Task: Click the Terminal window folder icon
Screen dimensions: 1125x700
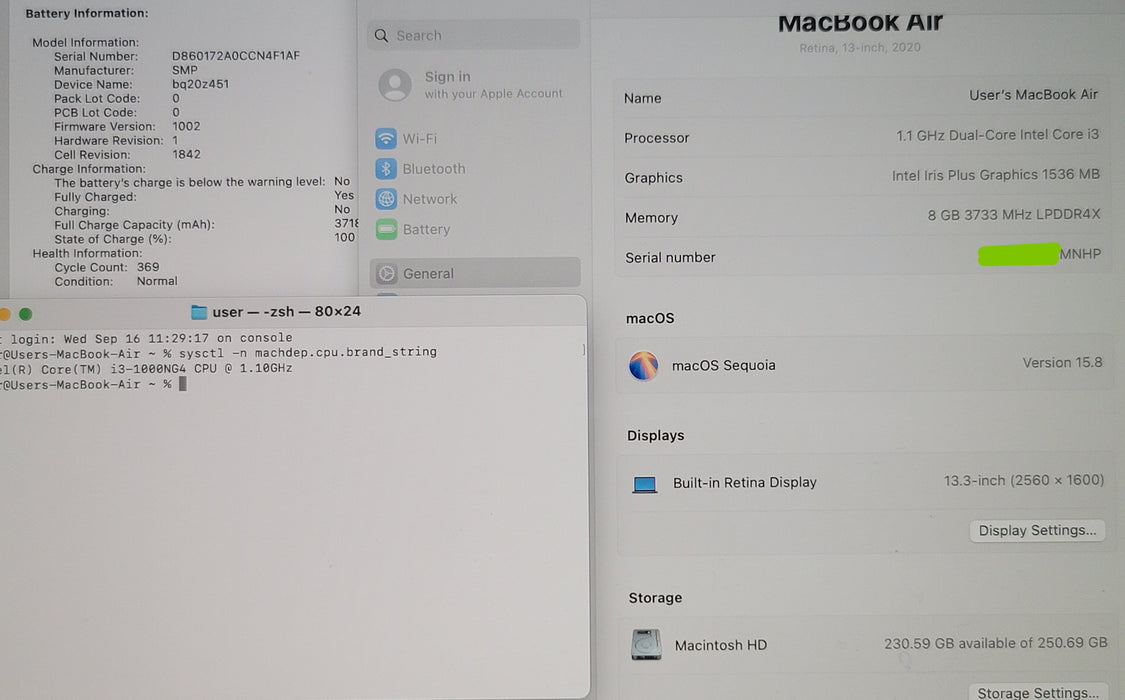Action: tap(199, 312)
